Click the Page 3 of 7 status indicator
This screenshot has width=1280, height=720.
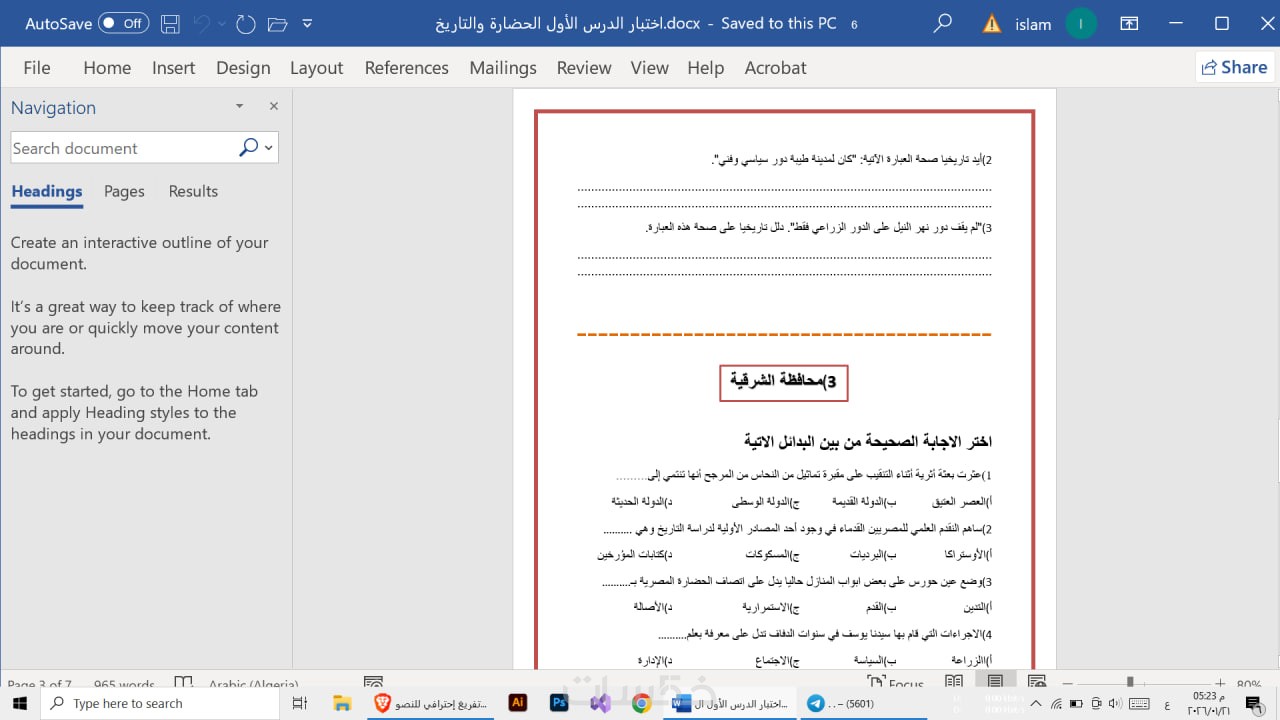39,685
